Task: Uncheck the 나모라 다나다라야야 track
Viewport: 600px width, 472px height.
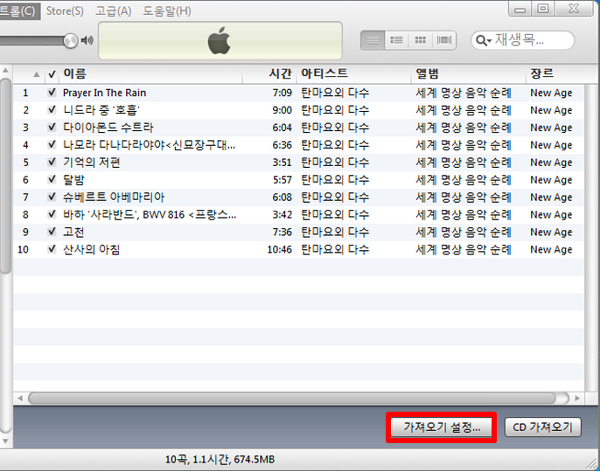Action: (x=52, y=145)
